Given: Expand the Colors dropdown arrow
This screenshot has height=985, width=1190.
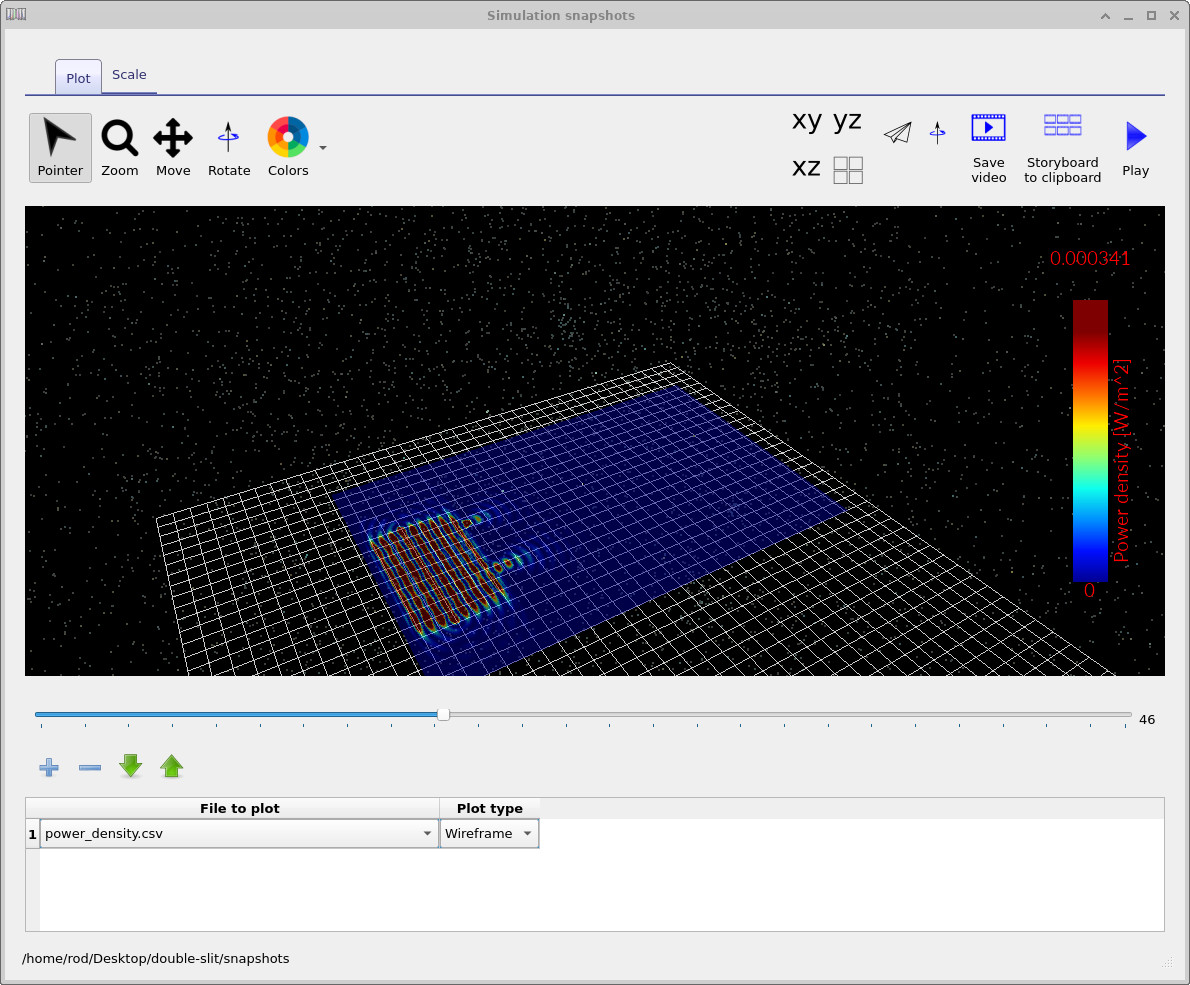Looking at the screenshot, I should point(322,147).
